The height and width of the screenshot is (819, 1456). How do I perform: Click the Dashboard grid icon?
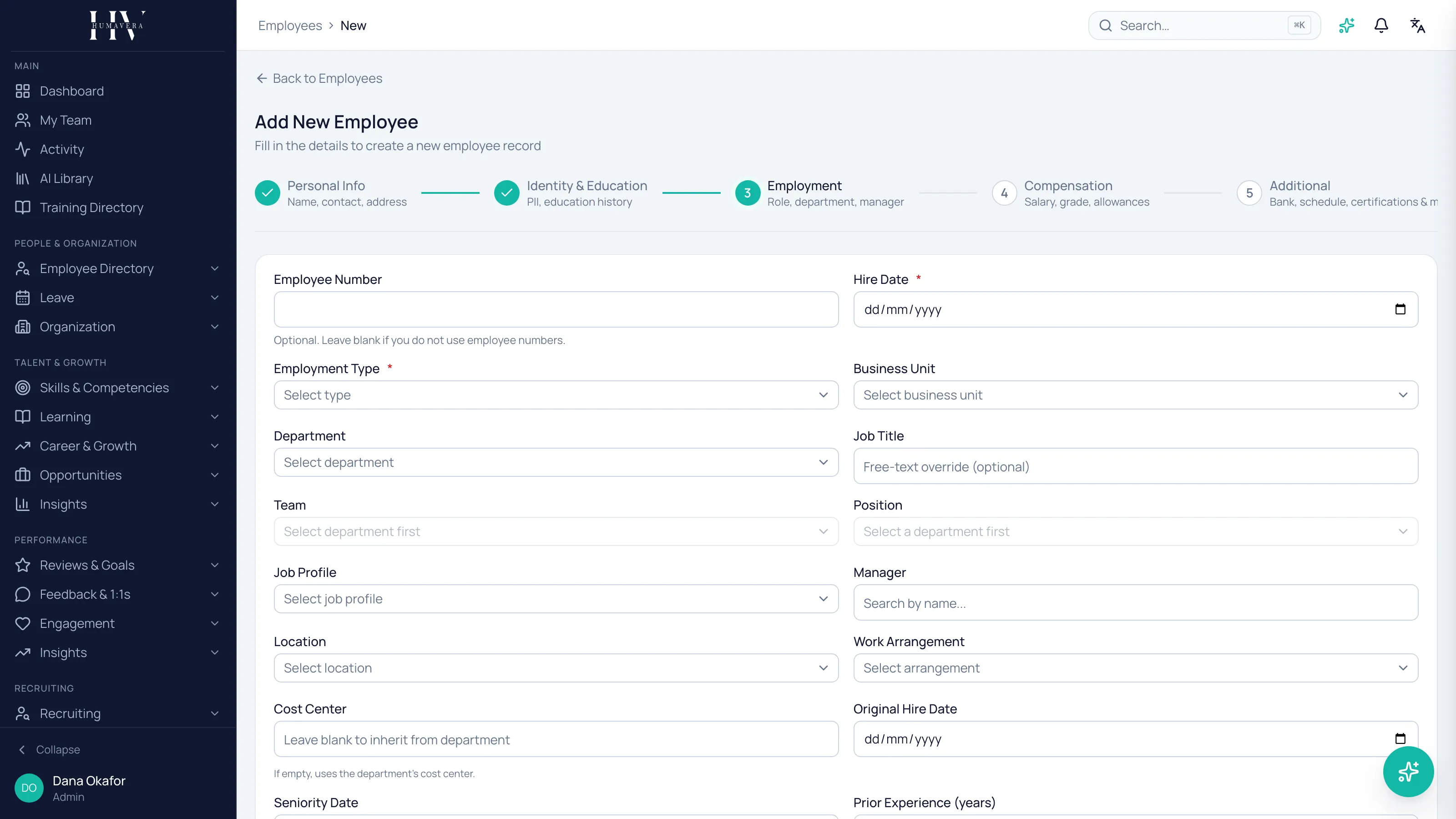[x=23, y=91]
